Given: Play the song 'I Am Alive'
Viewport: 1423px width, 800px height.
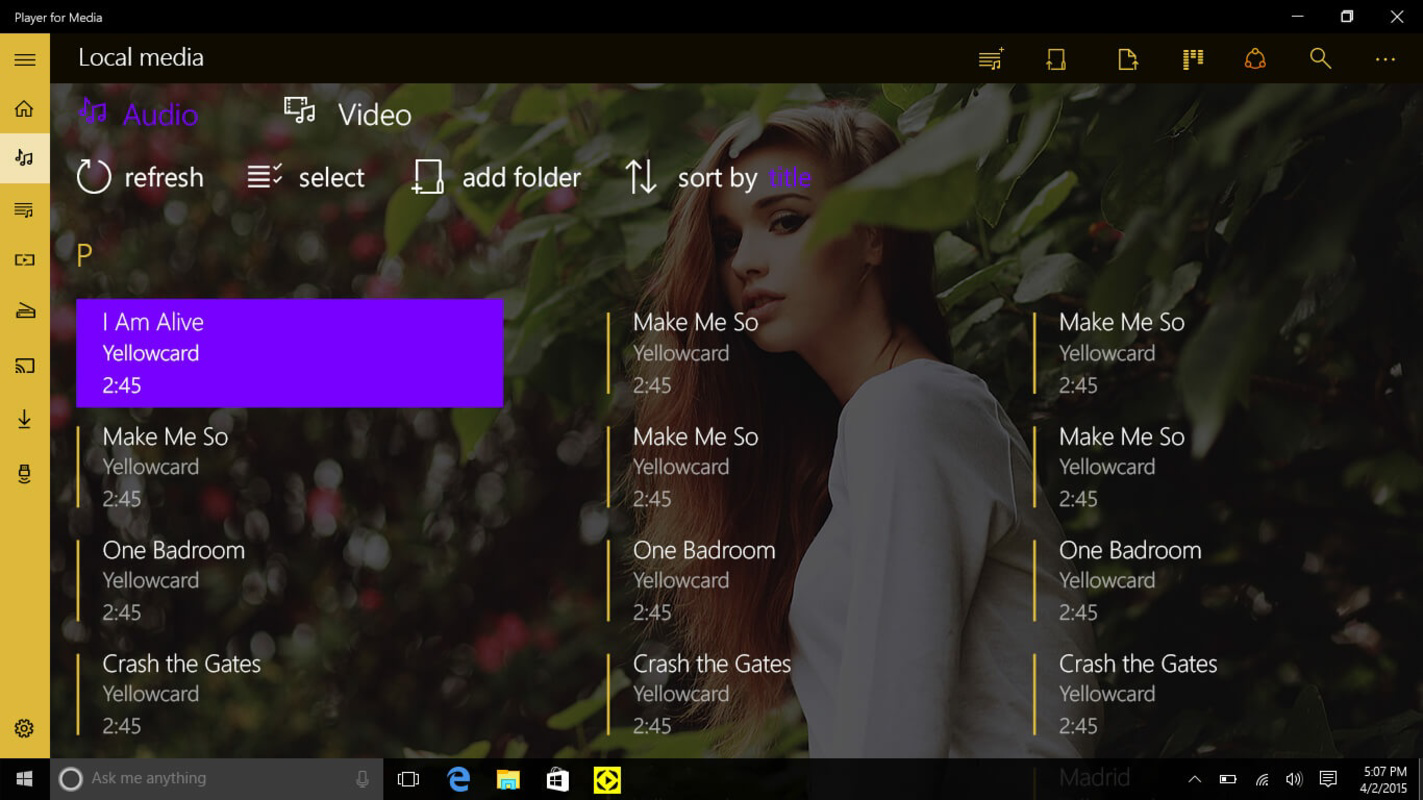Looking at the screenshot, I should 290,353.
